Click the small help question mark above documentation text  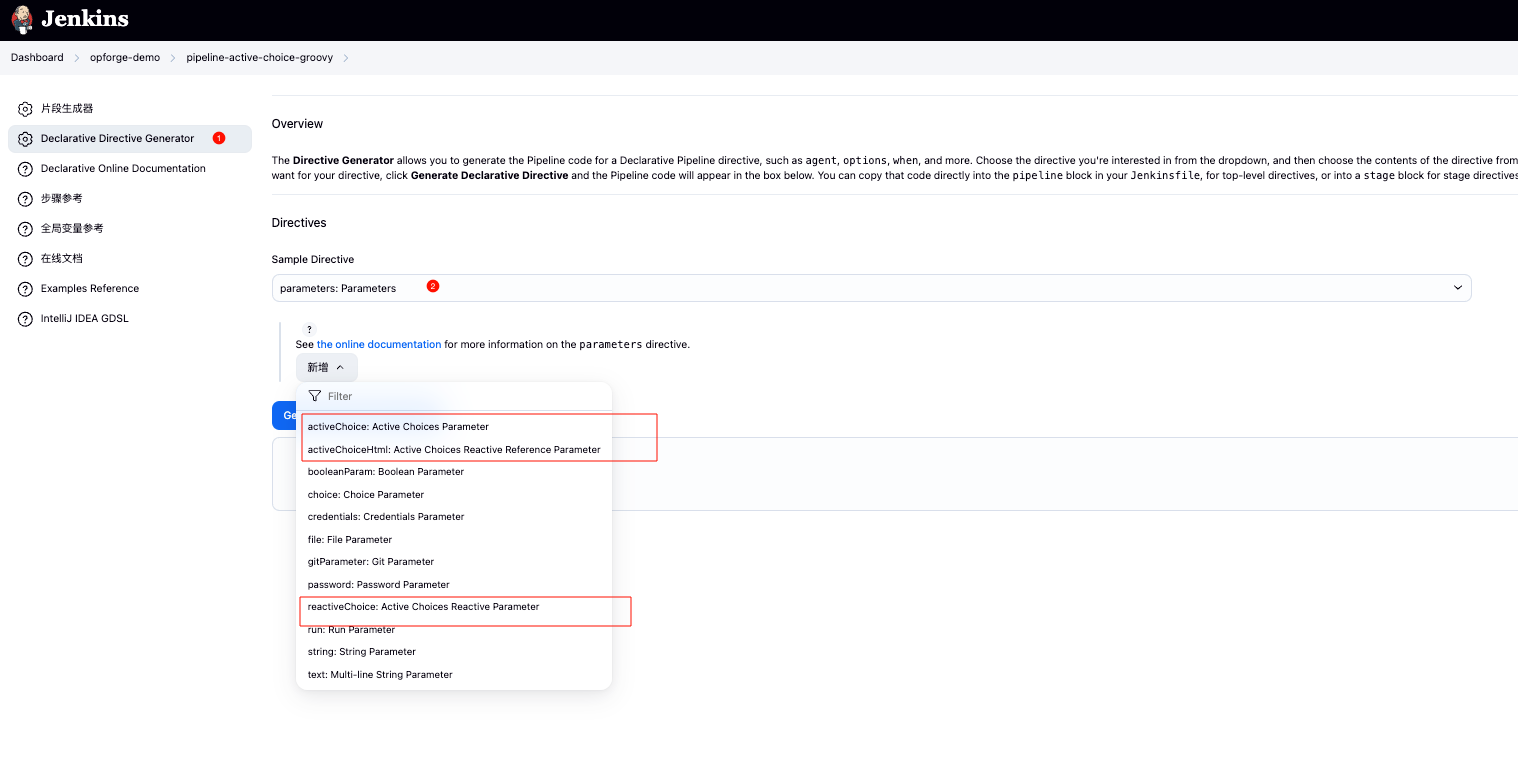(x=309, y=330)
